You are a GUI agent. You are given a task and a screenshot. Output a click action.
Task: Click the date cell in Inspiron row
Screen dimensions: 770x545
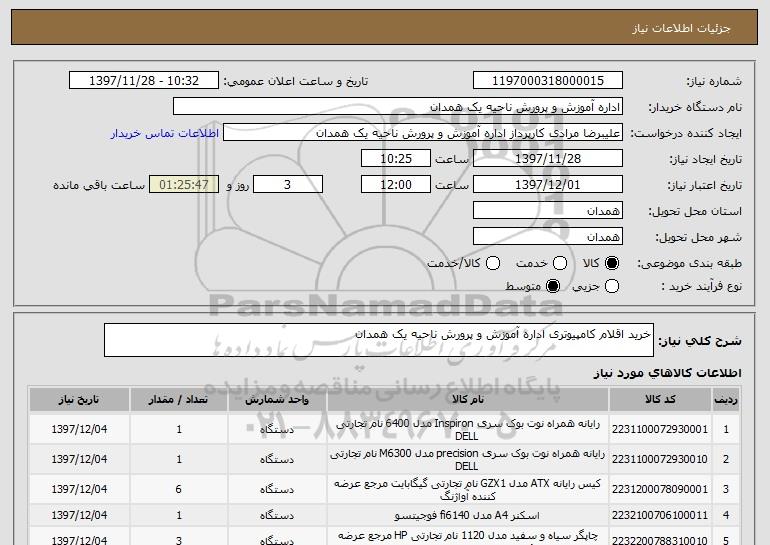(79, 429)
